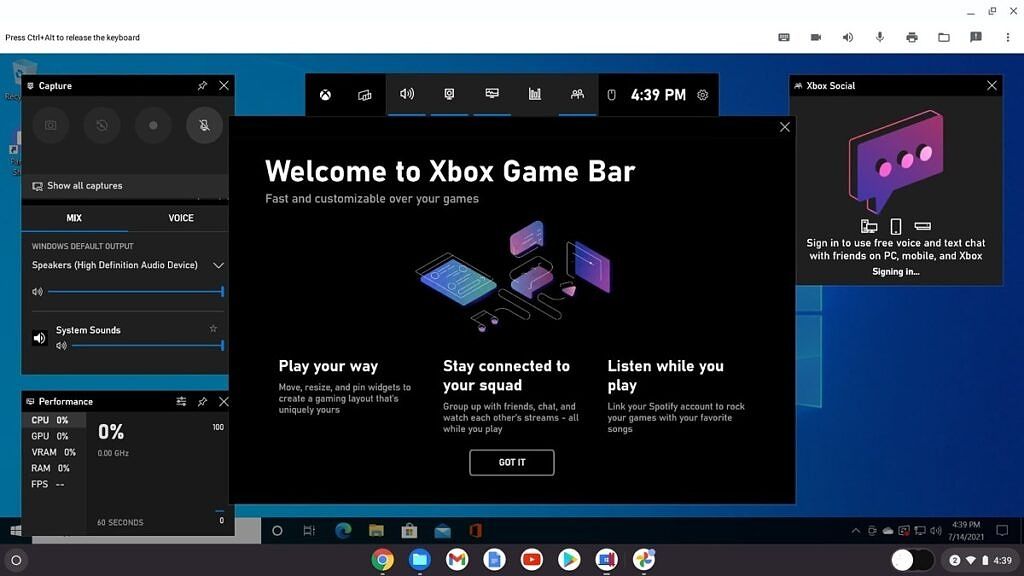The image size is (1024, 576).
Task: Open Game Bar settings with the gear icon
Action: point(702,94)
